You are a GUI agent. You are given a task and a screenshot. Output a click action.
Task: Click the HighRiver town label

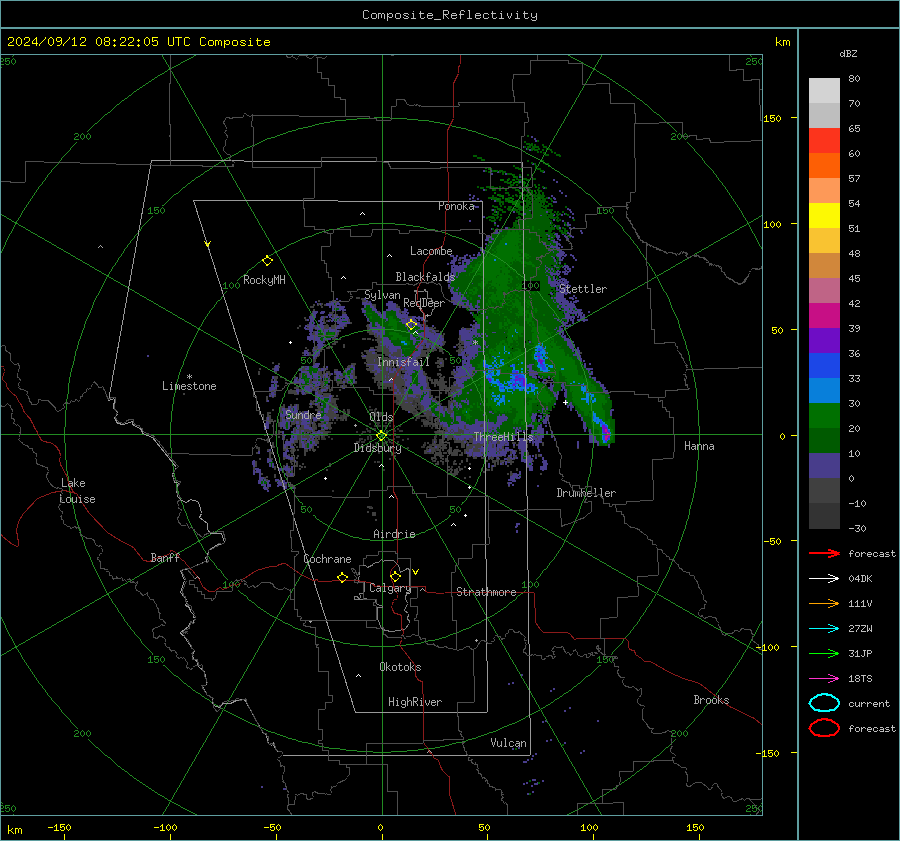pyautogui.click(x=415, y=702)
